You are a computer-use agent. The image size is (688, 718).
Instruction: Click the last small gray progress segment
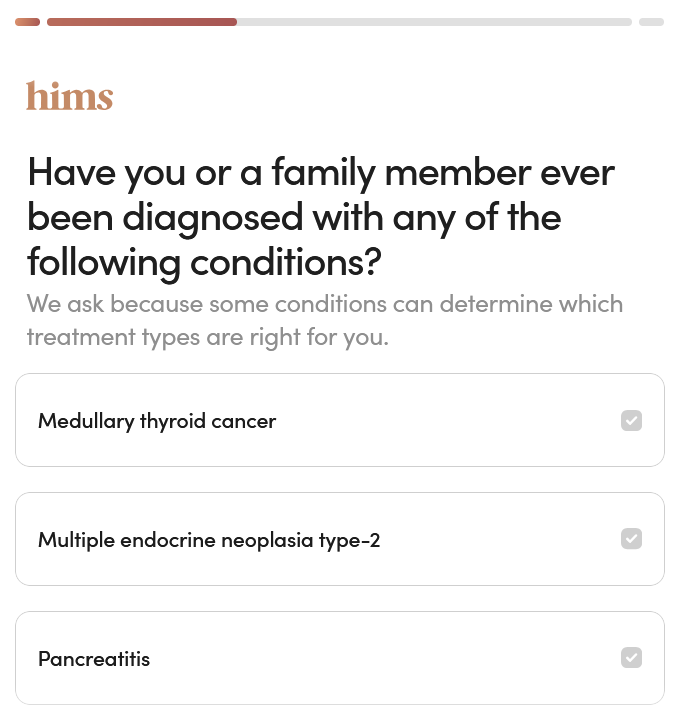(x=651, y=22)
